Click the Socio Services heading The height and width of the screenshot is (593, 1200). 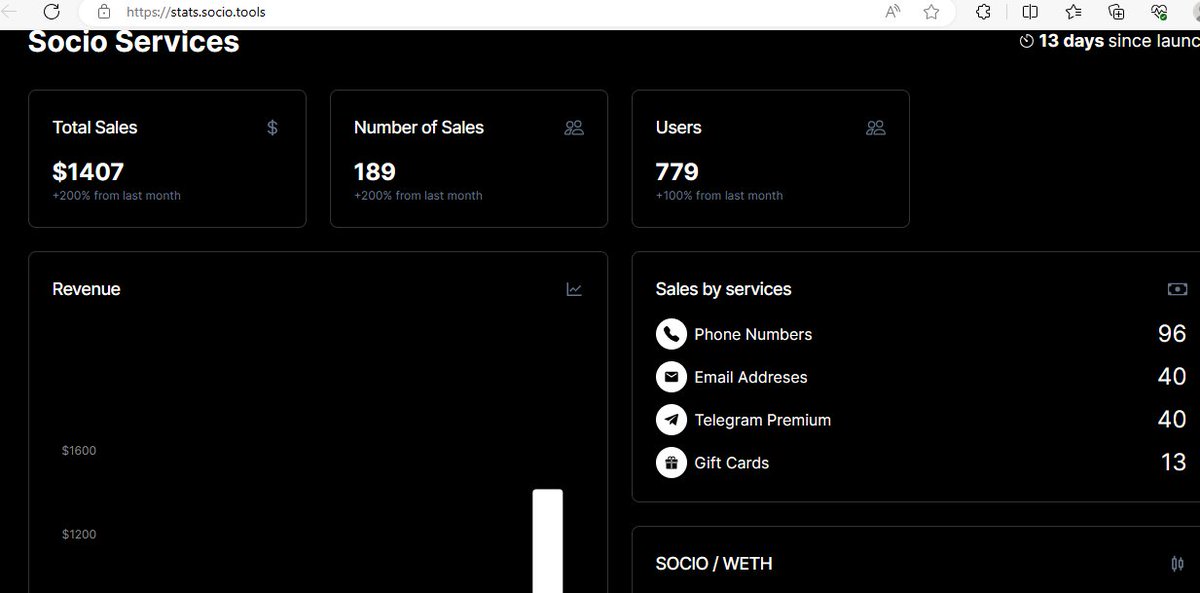(134, 42)
